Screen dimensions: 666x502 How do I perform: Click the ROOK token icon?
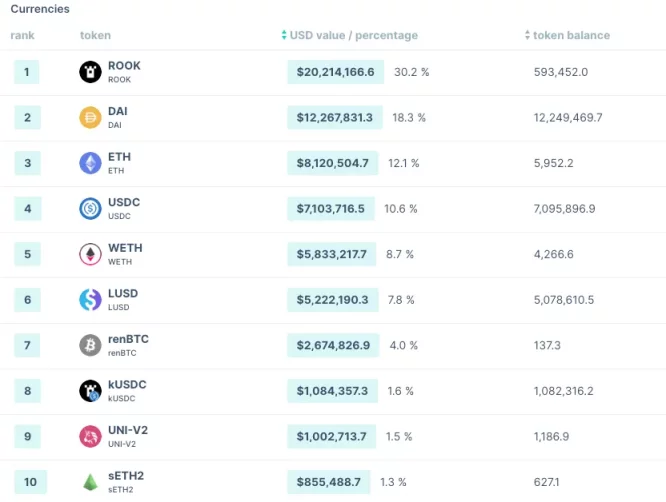click(x=90, y=72)
